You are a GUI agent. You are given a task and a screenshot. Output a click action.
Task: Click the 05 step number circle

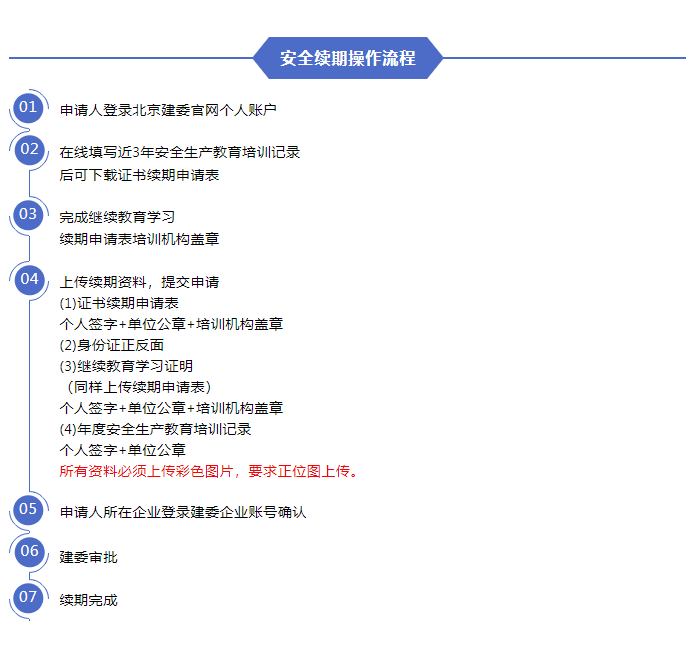tap(28, 509)
